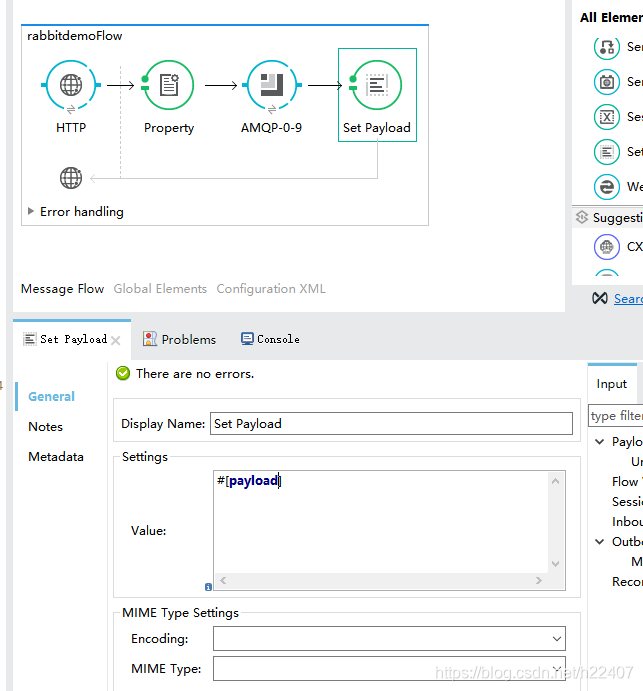Select the Inbound Properties tree item
Viewport: 643px width, 691px height.
(628, 522)
